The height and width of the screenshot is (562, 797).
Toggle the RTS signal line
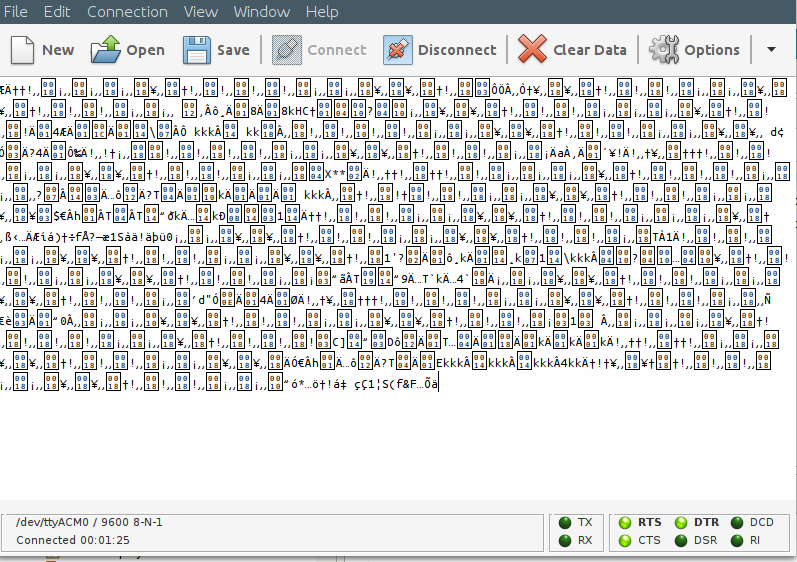pyautogui.click(x=625, y=522)
